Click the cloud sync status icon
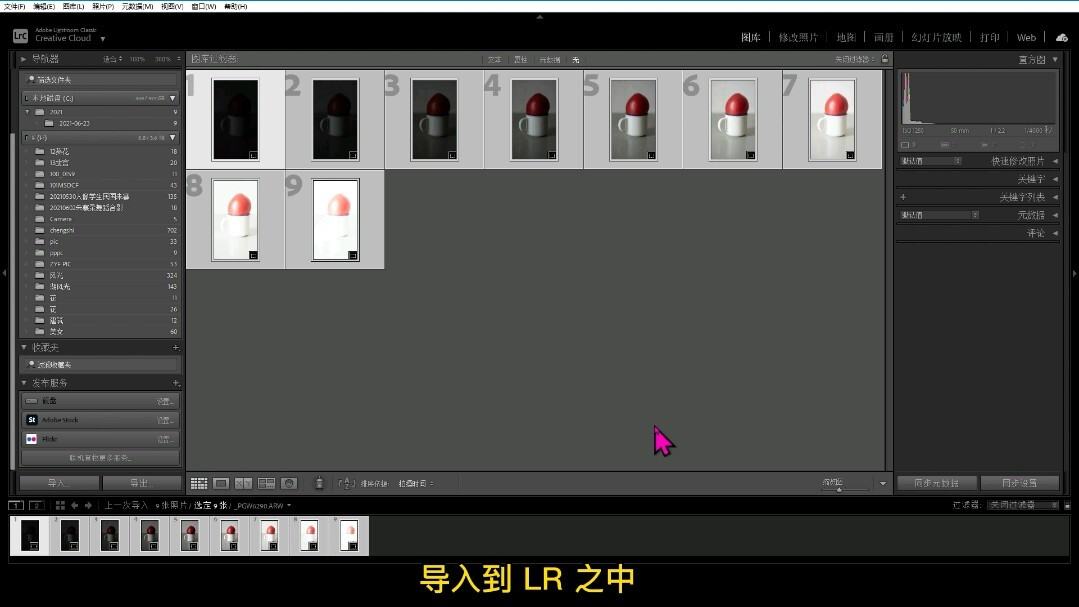This screenshot has height=607, width=1079. [x=1062, y=37]
